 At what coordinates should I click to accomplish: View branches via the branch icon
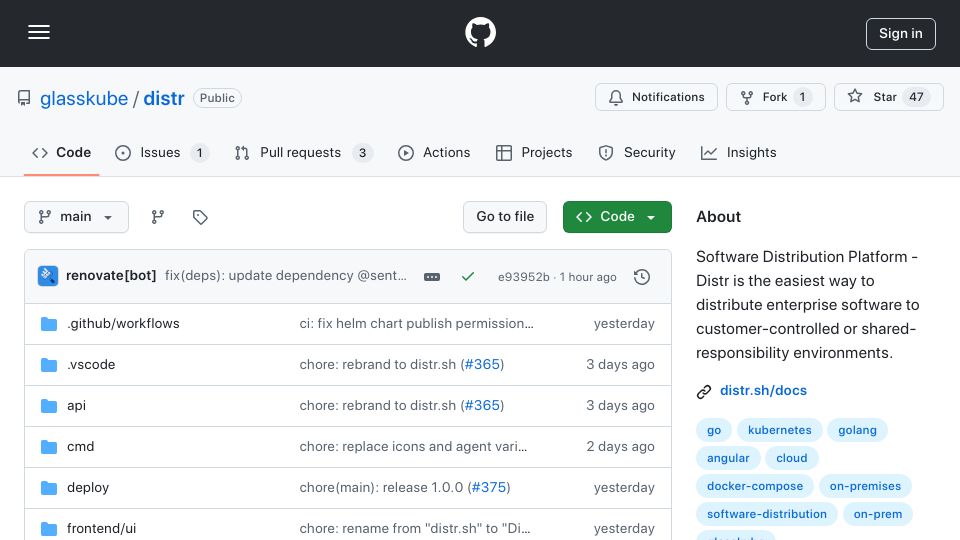point(158,217)
